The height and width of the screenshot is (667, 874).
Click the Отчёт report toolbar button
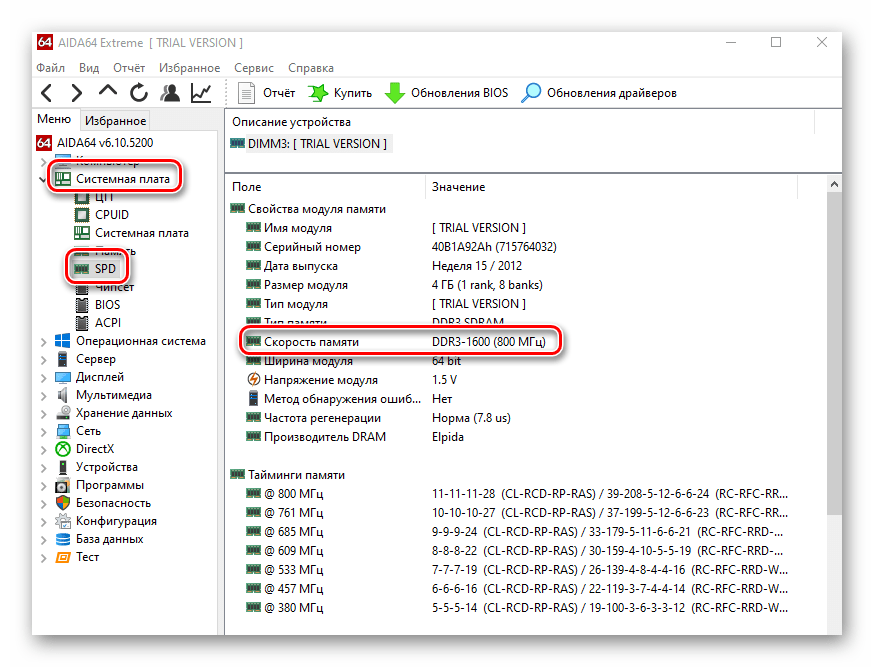coord(267,93)
